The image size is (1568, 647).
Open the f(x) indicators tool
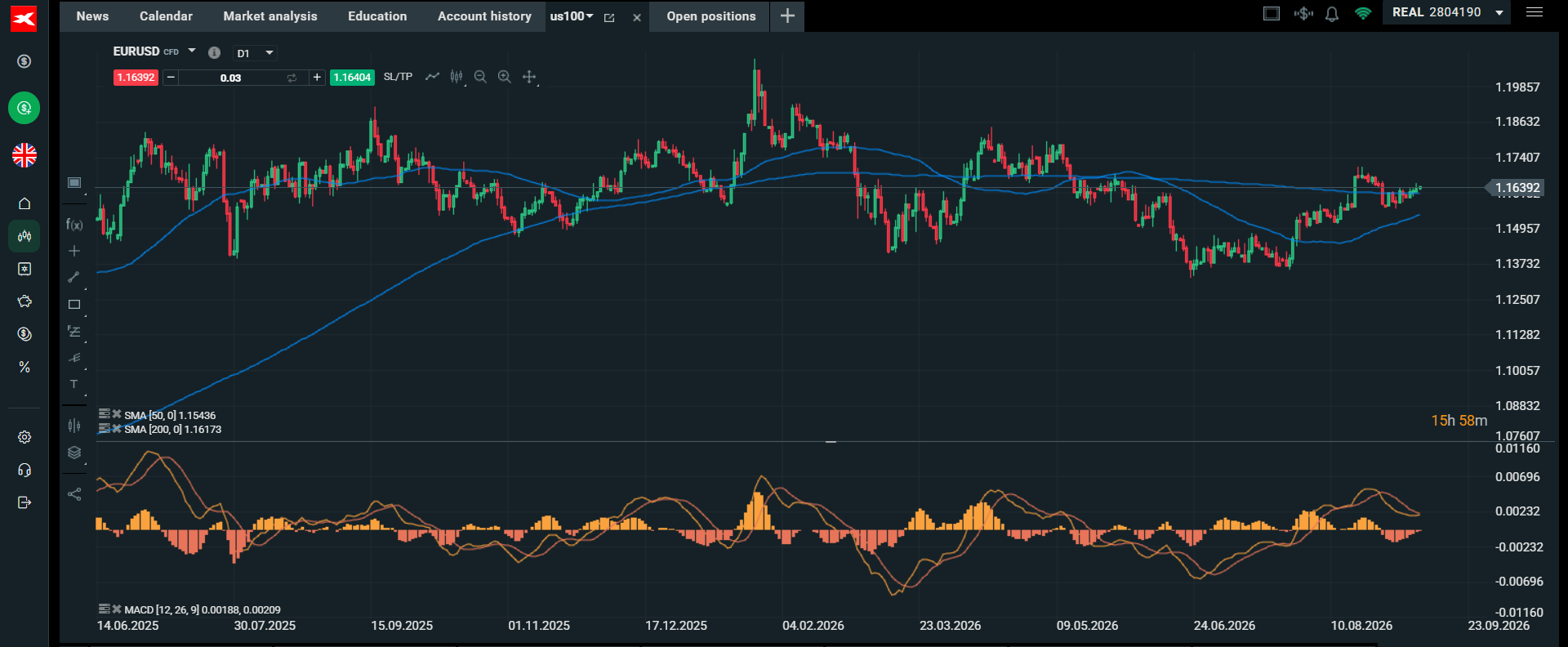pos(74,224)
